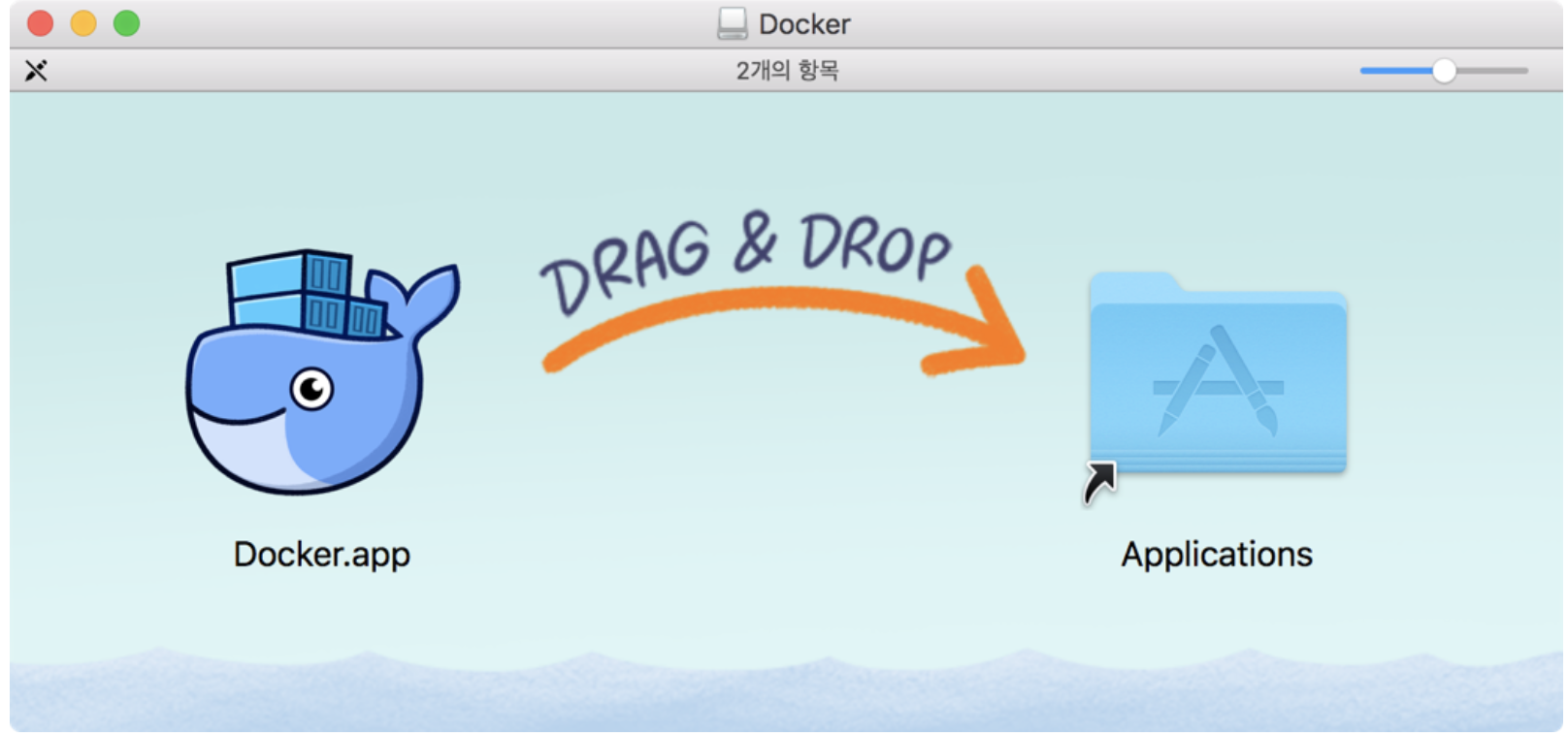The width and height of the screenshot is (1568, 737).
Task: Click the Docker disk proxy icon in title bar
Action: [733, 23]
